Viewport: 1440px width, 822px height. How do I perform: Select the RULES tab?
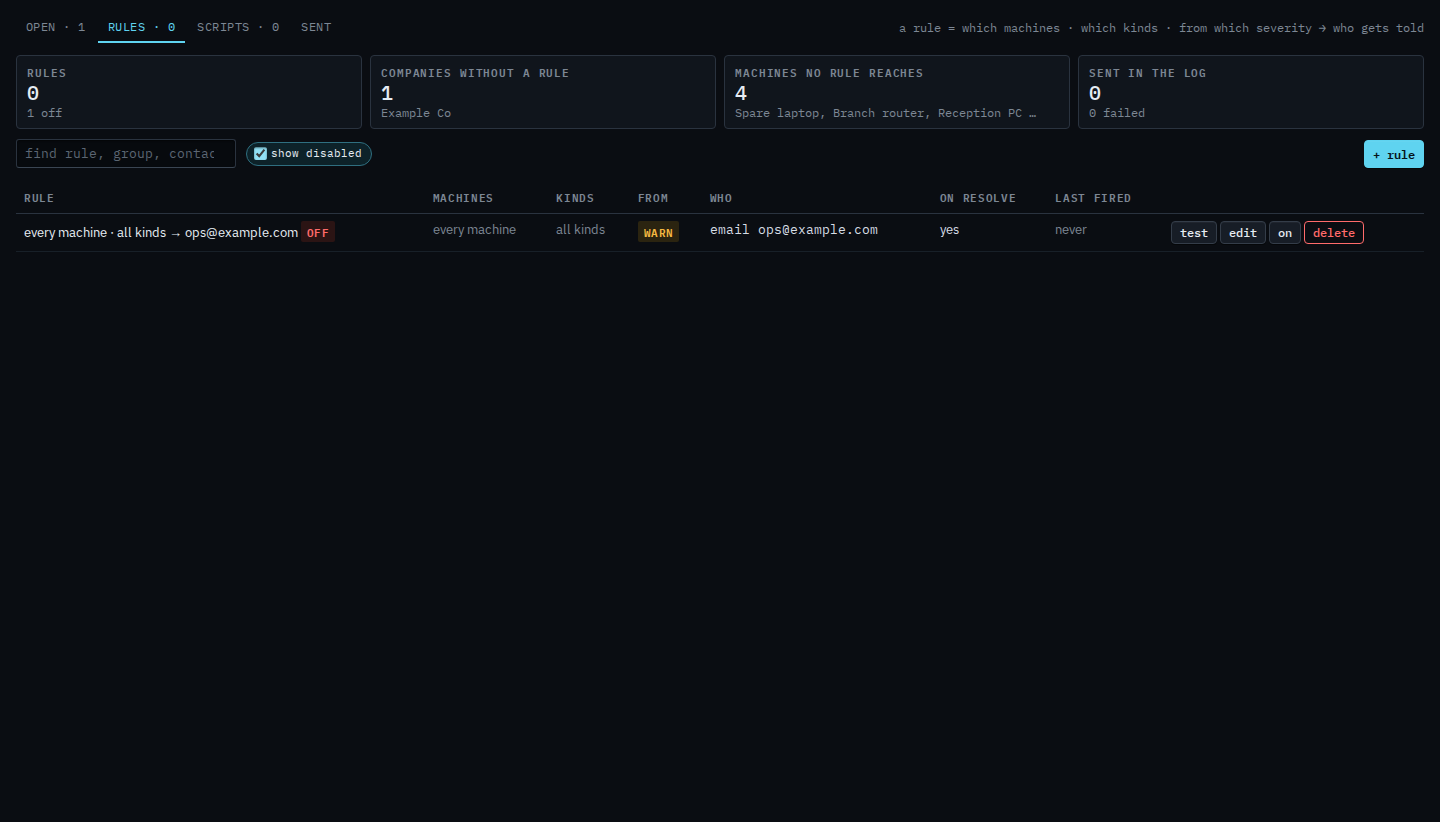point(141,27)
